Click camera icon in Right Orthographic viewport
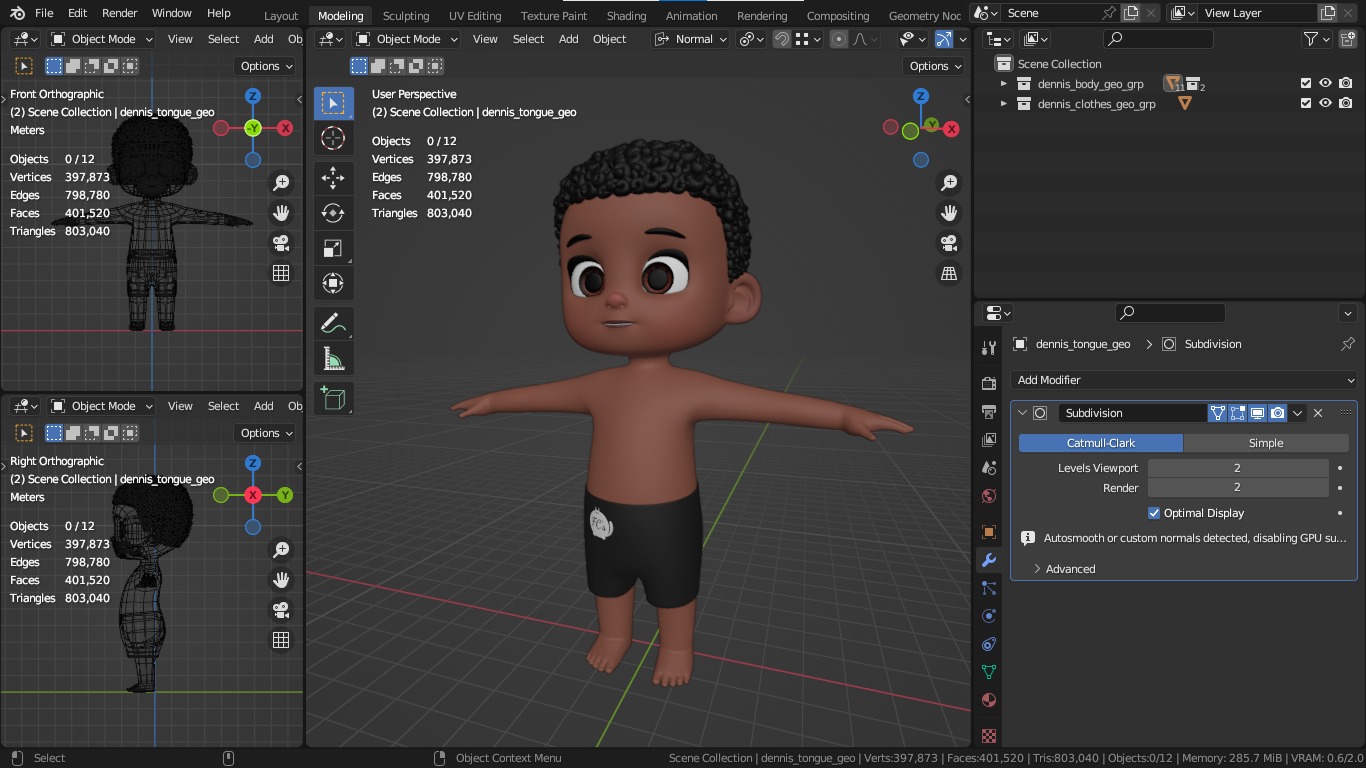 click(x=281, y=610)
